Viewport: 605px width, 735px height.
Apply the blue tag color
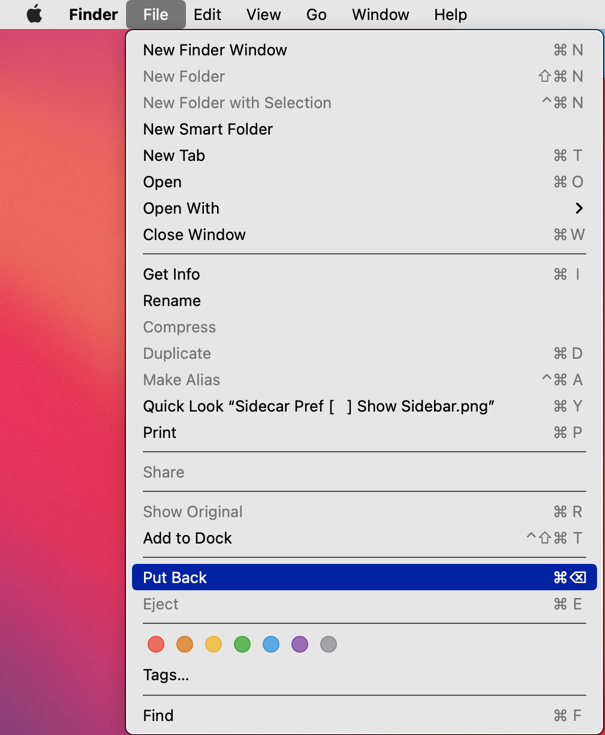[x=271, y=644]
